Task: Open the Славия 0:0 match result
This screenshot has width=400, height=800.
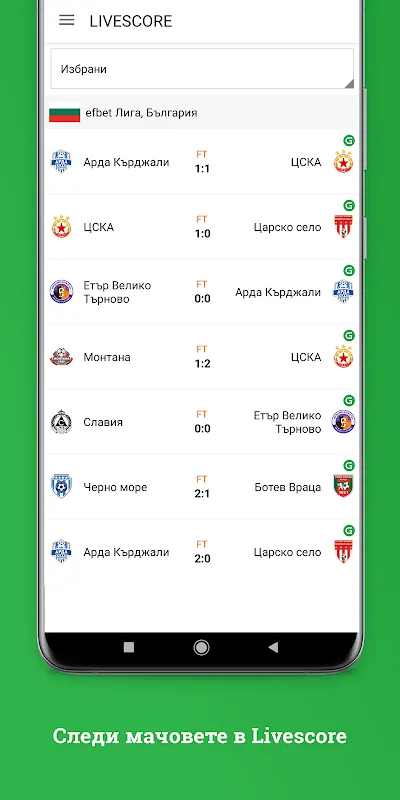Action: [x=202, y=422]
